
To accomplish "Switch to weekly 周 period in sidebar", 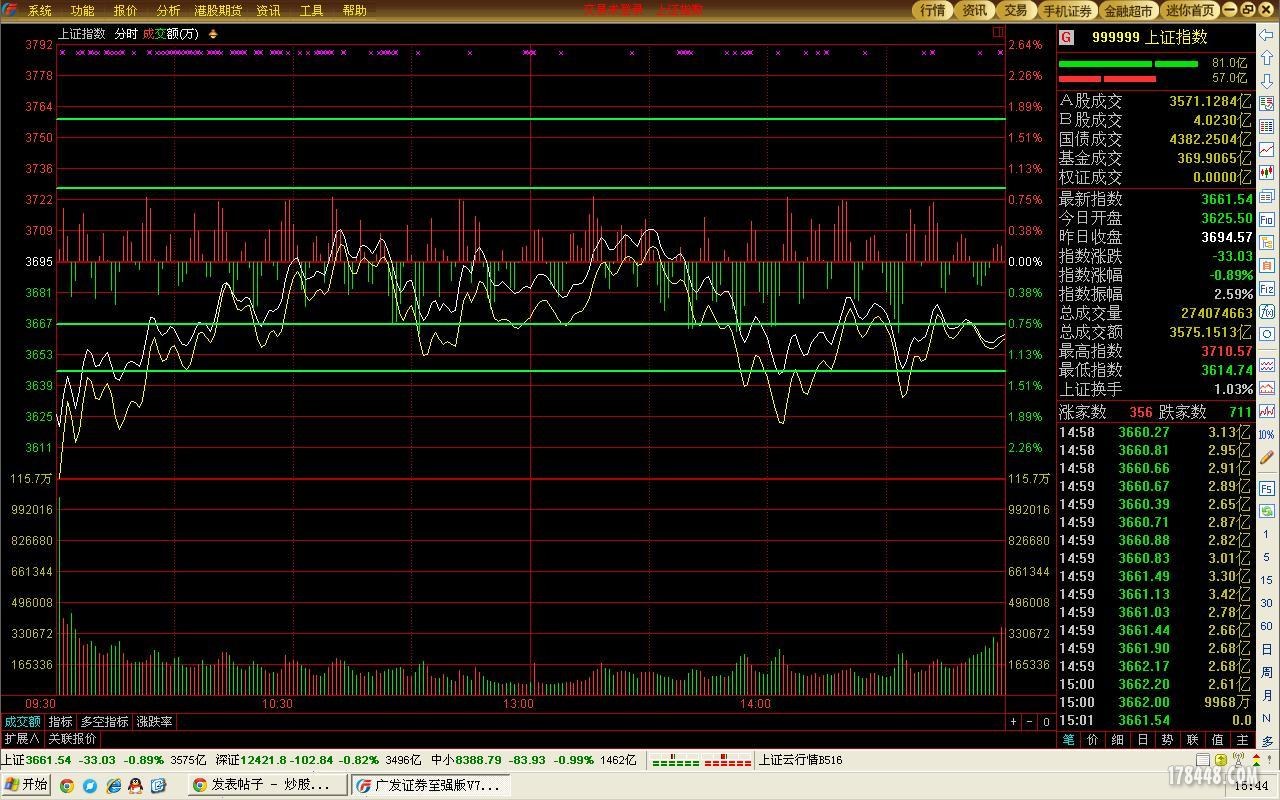I will click(x=1266, y=671).
